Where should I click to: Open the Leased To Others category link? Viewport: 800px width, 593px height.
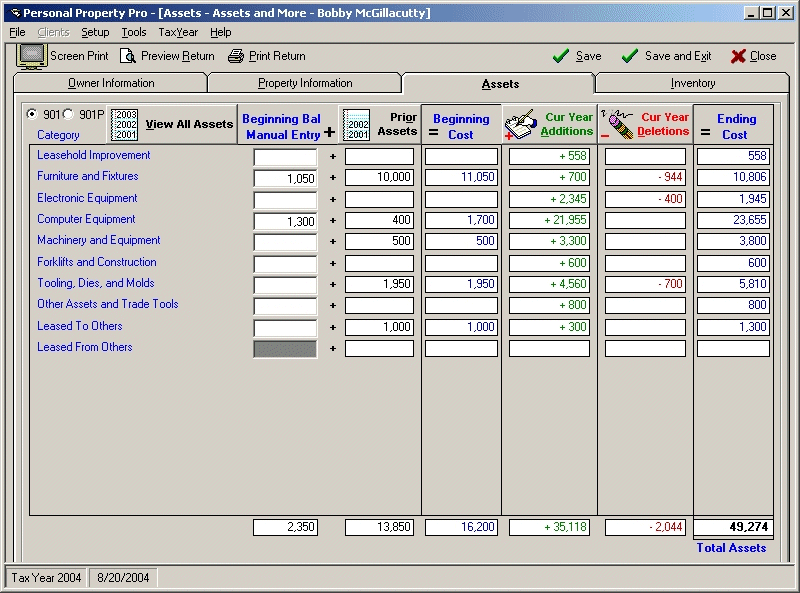tap(80, 326)
